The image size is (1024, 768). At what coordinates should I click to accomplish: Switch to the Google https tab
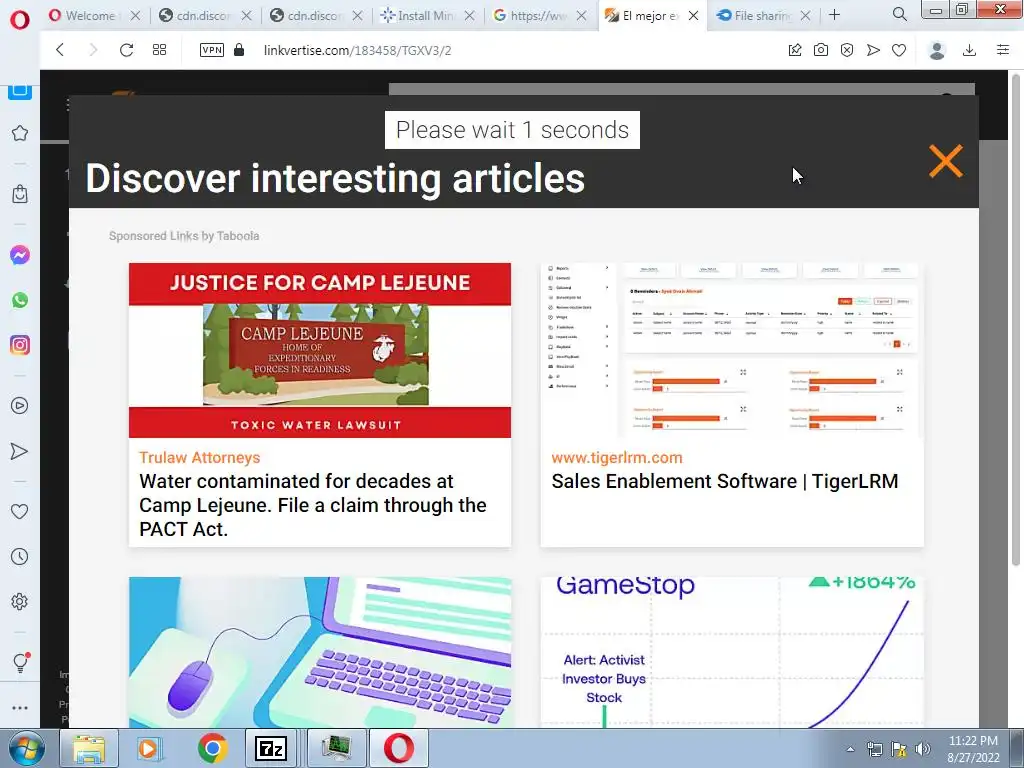540,15
